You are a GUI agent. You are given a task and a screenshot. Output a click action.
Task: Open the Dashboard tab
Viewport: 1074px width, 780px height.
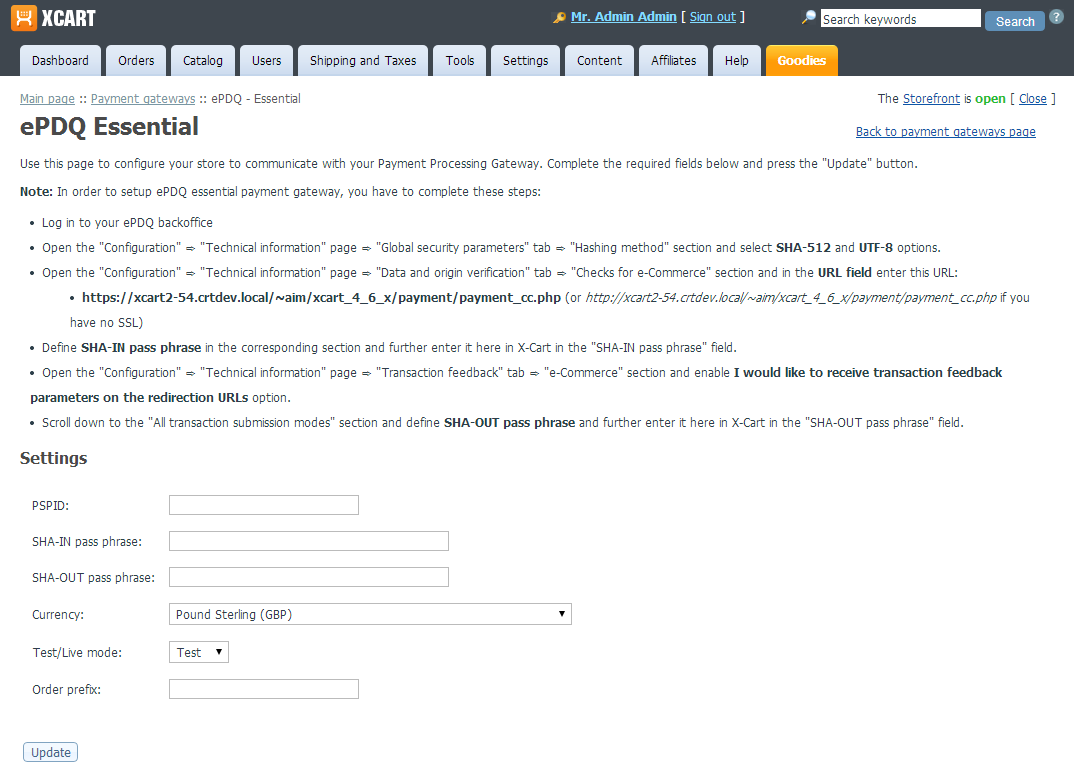60,60
